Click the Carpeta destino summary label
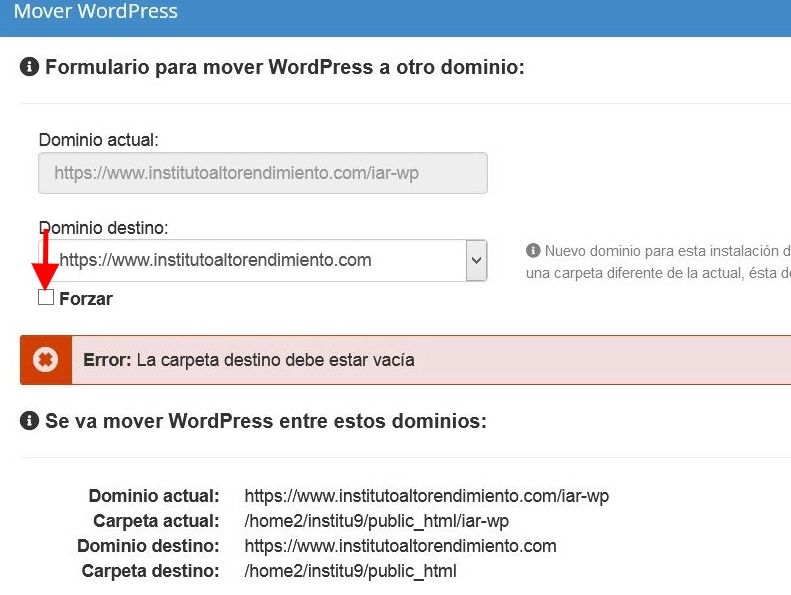The height and width of the screenshot is (595, 791). 151,571
